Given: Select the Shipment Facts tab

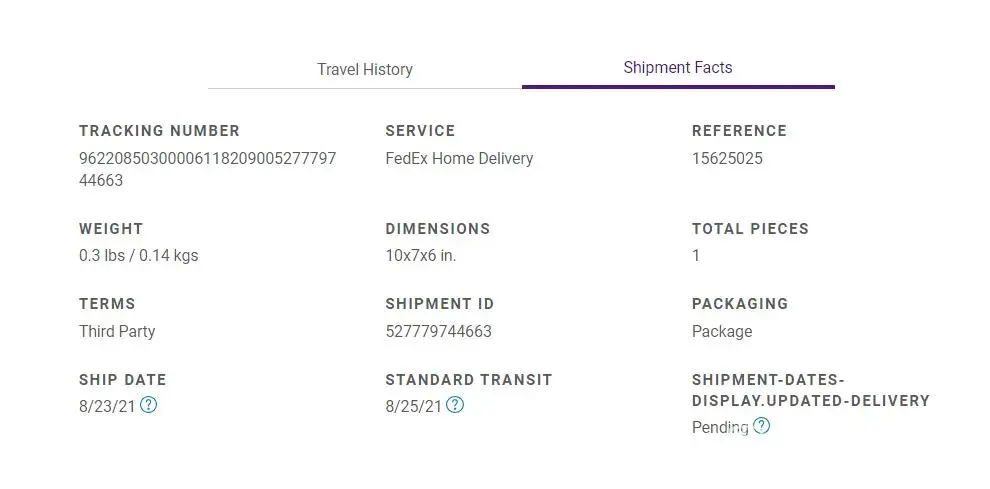Looking at the screenshot, I should coord(677,68).
